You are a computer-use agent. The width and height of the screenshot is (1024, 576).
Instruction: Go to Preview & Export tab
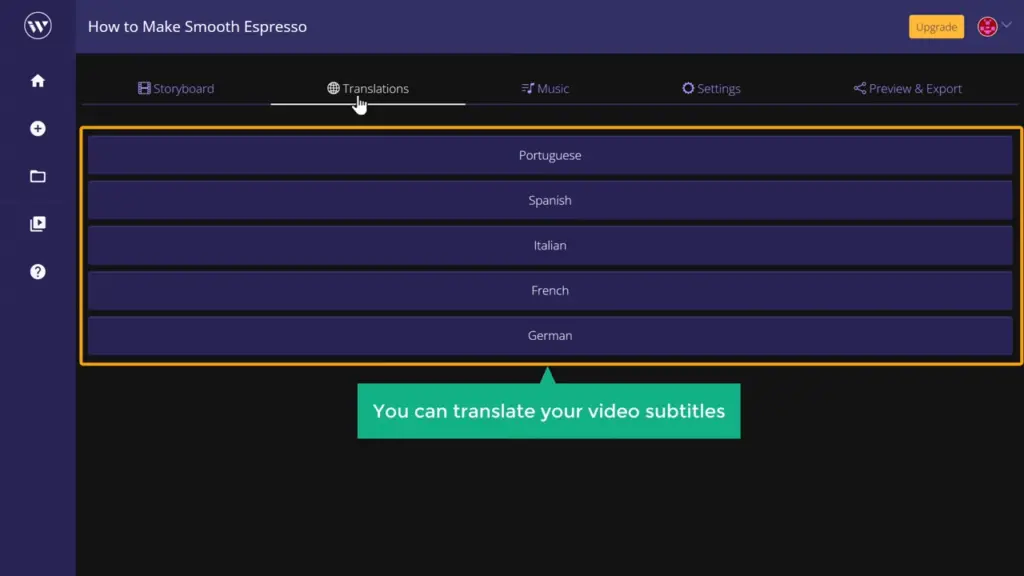(x=907, y=88)
